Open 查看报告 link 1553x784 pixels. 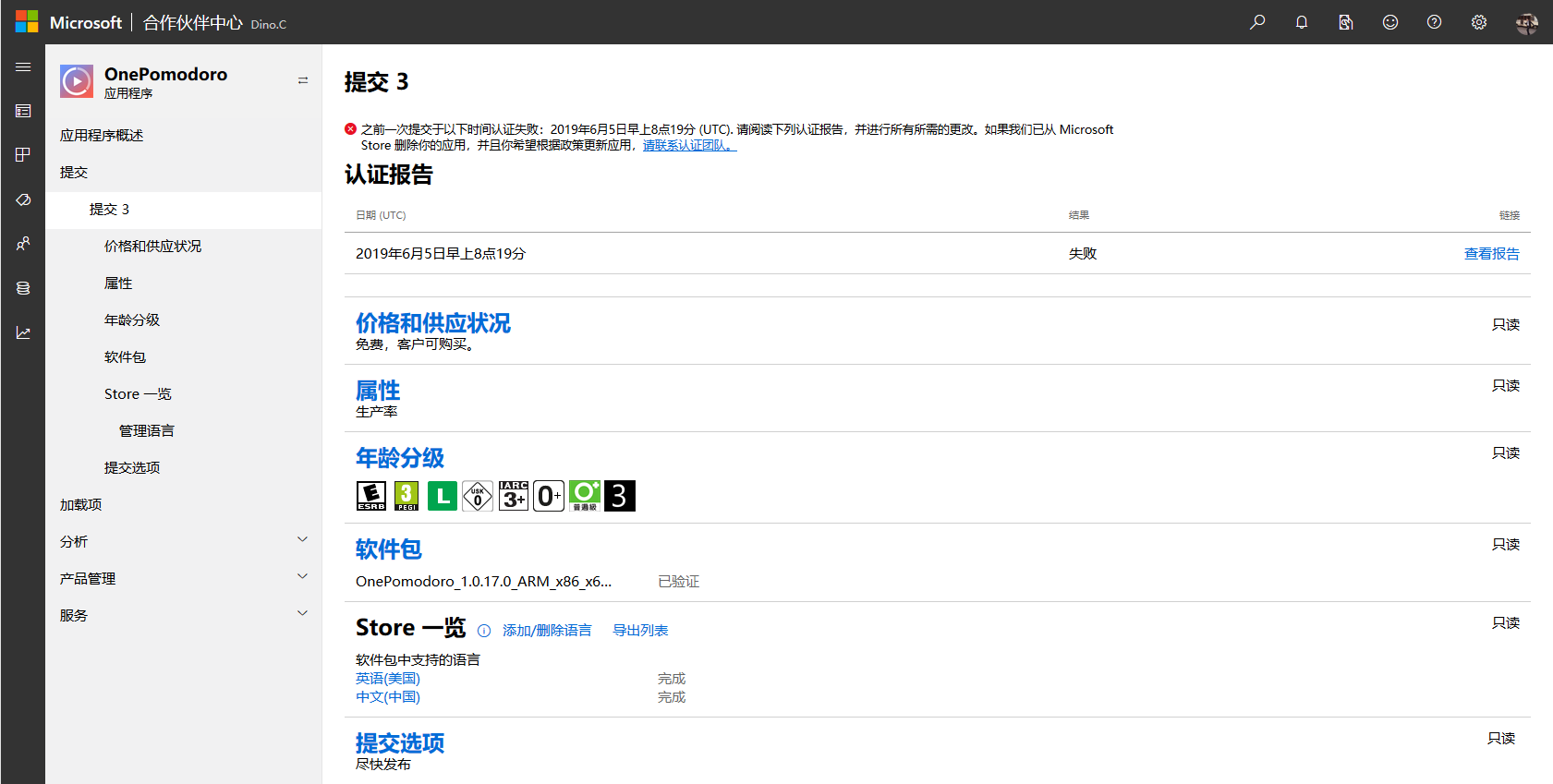coord(1491,254)
